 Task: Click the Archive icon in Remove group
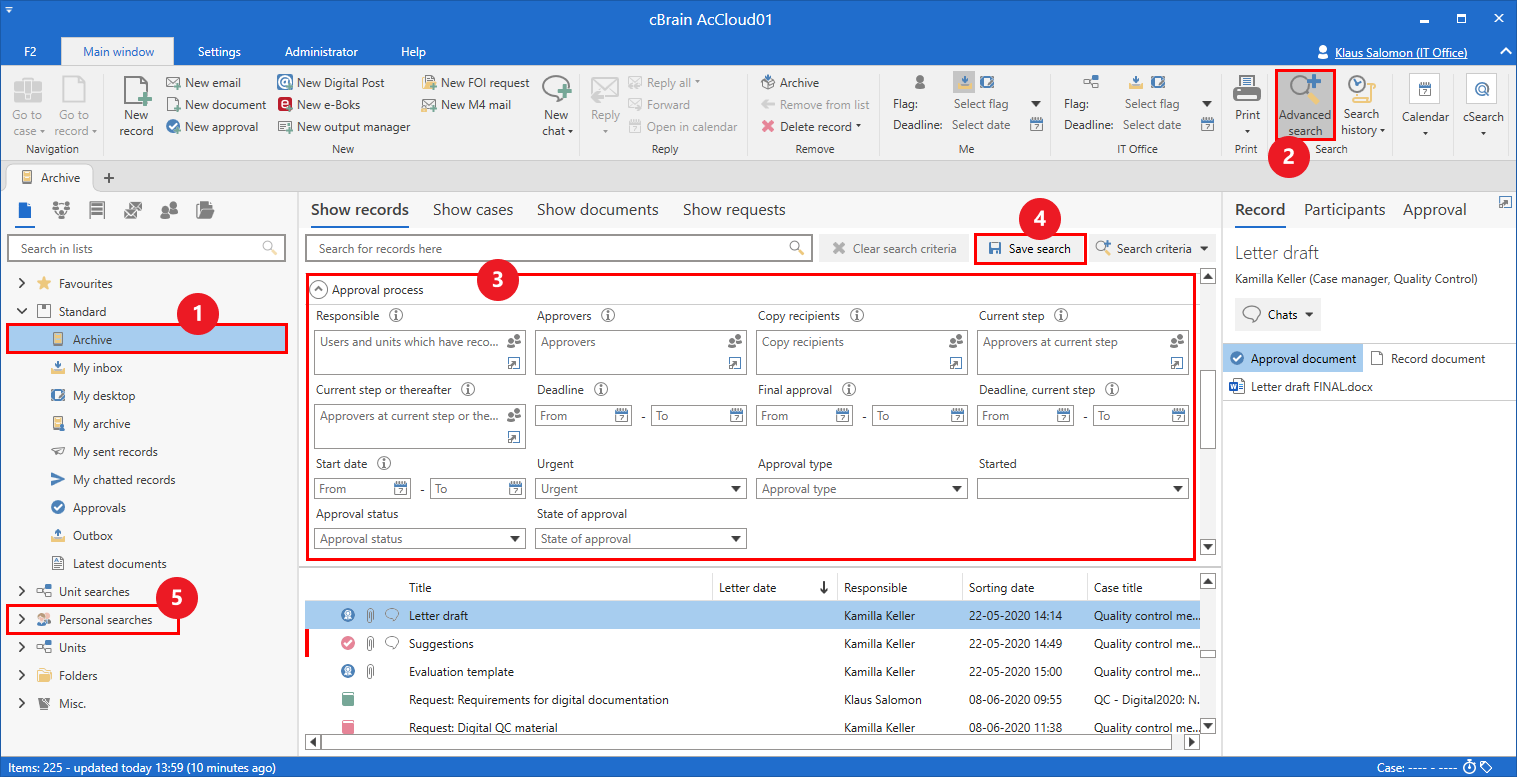click(x=769, y=83)
